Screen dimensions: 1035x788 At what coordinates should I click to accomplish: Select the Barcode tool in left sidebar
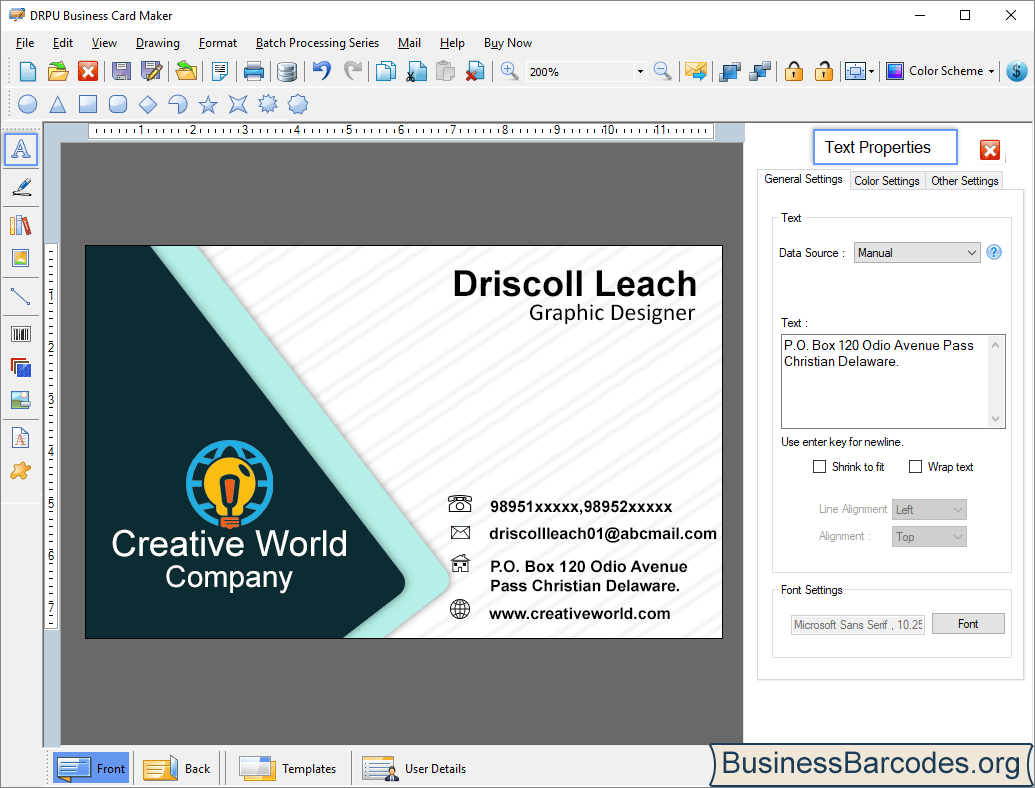tap(21, 334)
